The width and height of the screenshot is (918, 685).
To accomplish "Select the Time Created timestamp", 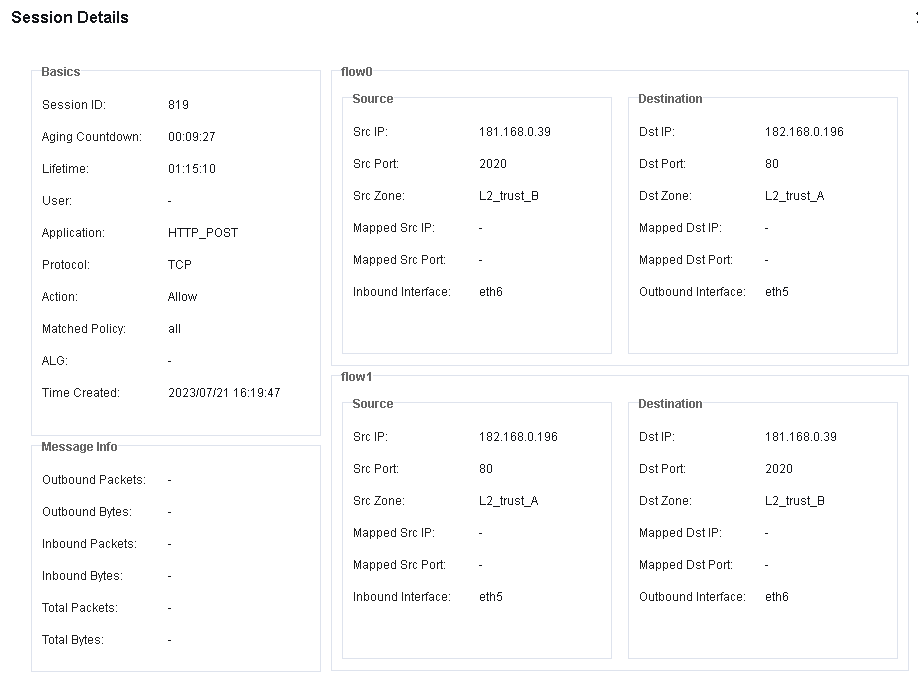I will point(224,393).
